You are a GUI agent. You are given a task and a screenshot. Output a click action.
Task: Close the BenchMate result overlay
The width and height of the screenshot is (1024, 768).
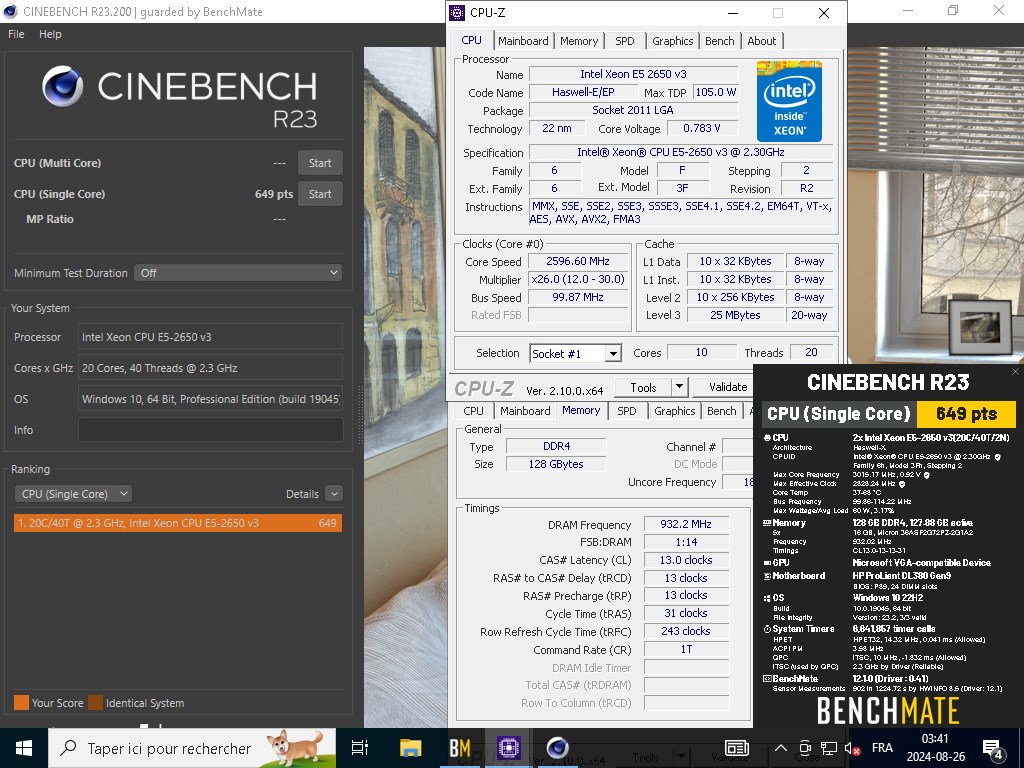(x=1015, y=372)
